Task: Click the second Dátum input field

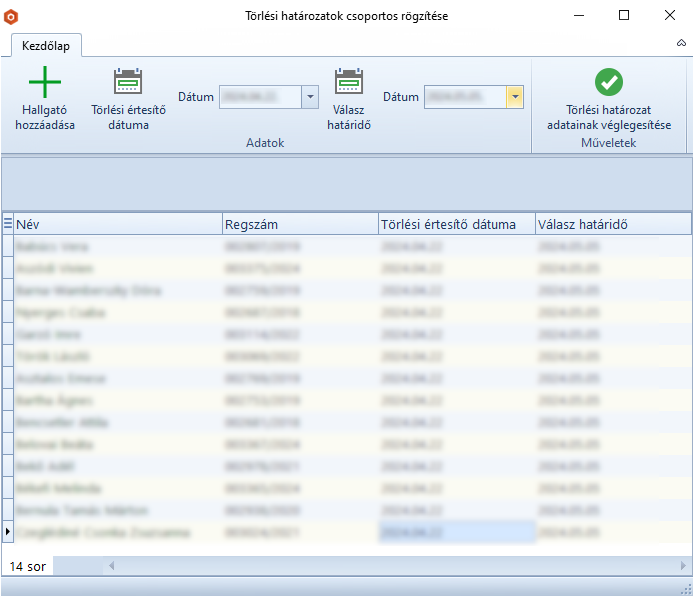Action: pyautogui.click(x=464, y=97)
